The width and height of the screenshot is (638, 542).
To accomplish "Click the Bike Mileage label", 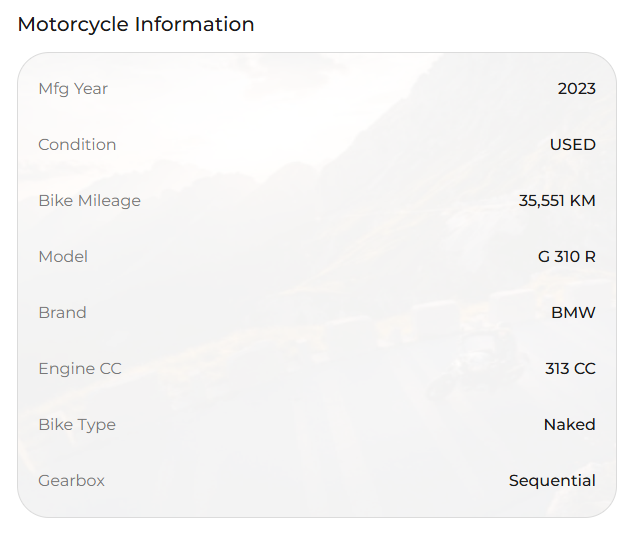I will tap(90, 201).
